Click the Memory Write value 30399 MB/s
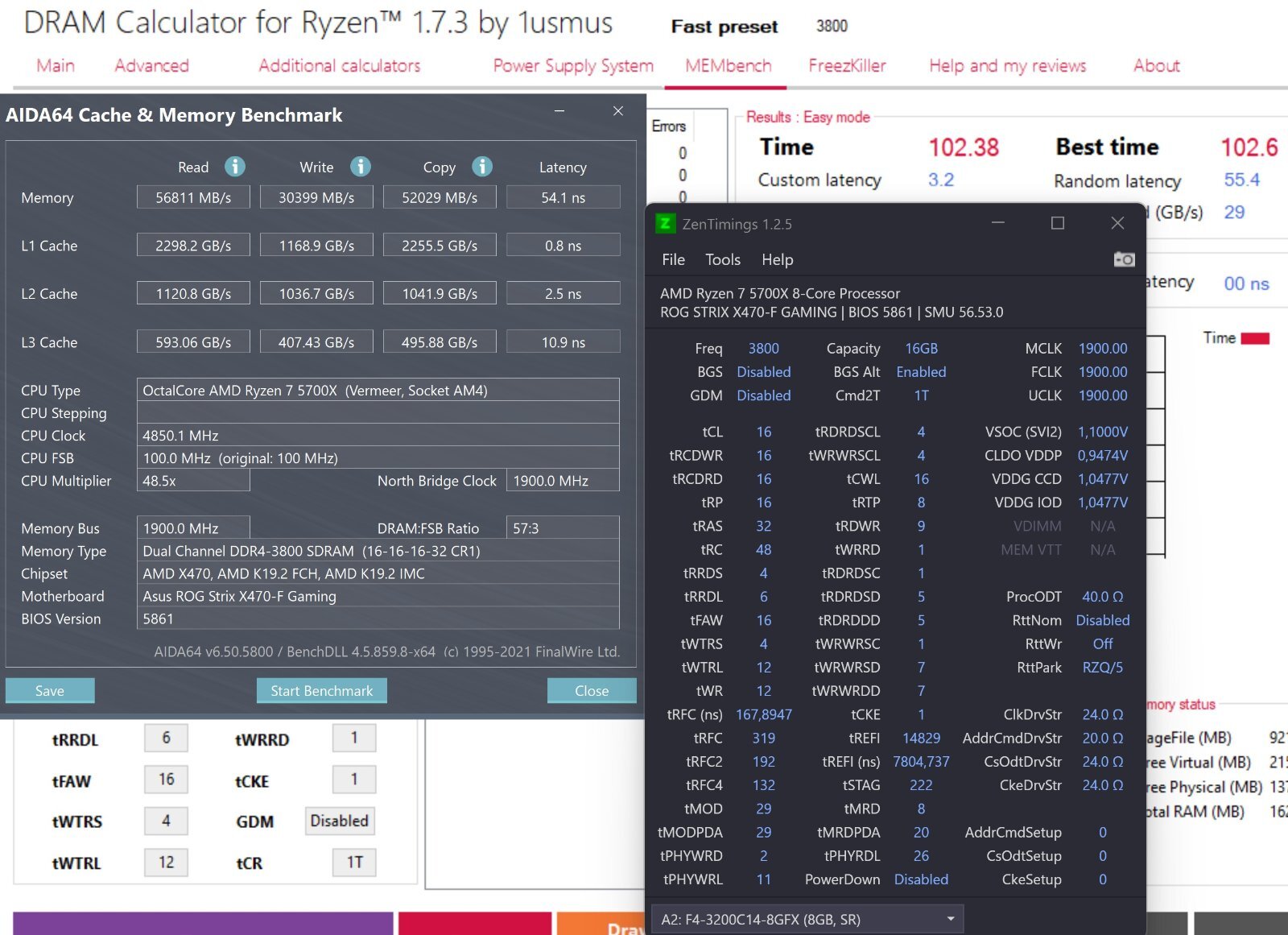Screen dimensions: 1288x935 point(316,197)
